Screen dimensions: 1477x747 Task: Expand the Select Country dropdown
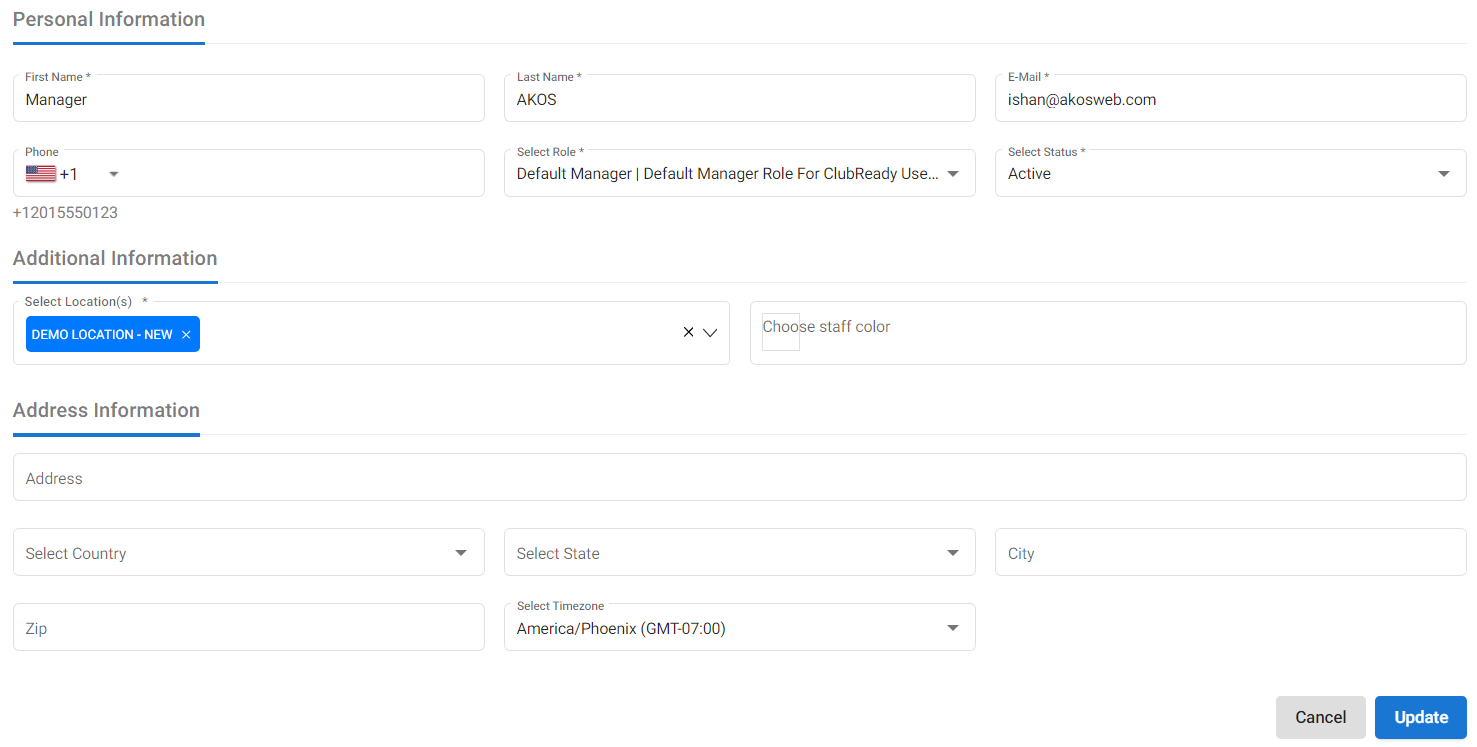[x=248, y=553]
